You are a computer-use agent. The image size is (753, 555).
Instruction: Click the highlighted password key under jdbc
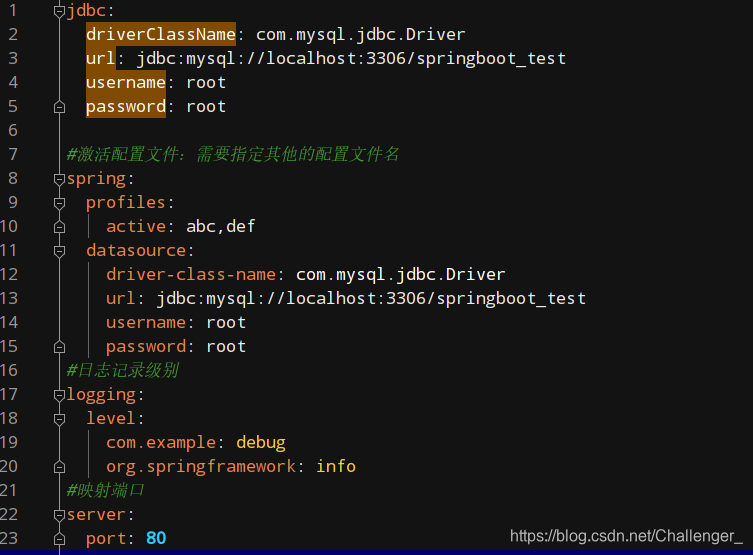point(126,106)
